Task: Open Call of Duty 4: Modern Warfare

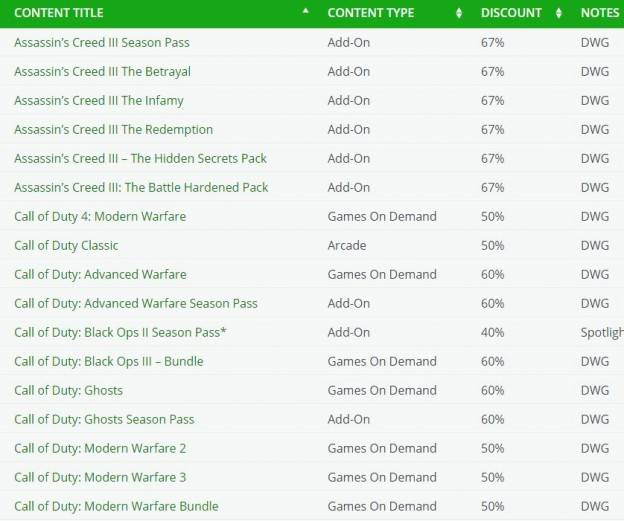Action: coord(100,217)
